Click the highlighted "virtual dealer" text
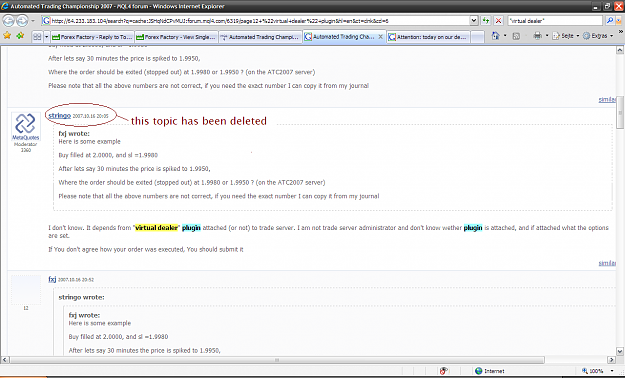Image resolution: width=625 pixels, height=378 pixels. [156, 228]
